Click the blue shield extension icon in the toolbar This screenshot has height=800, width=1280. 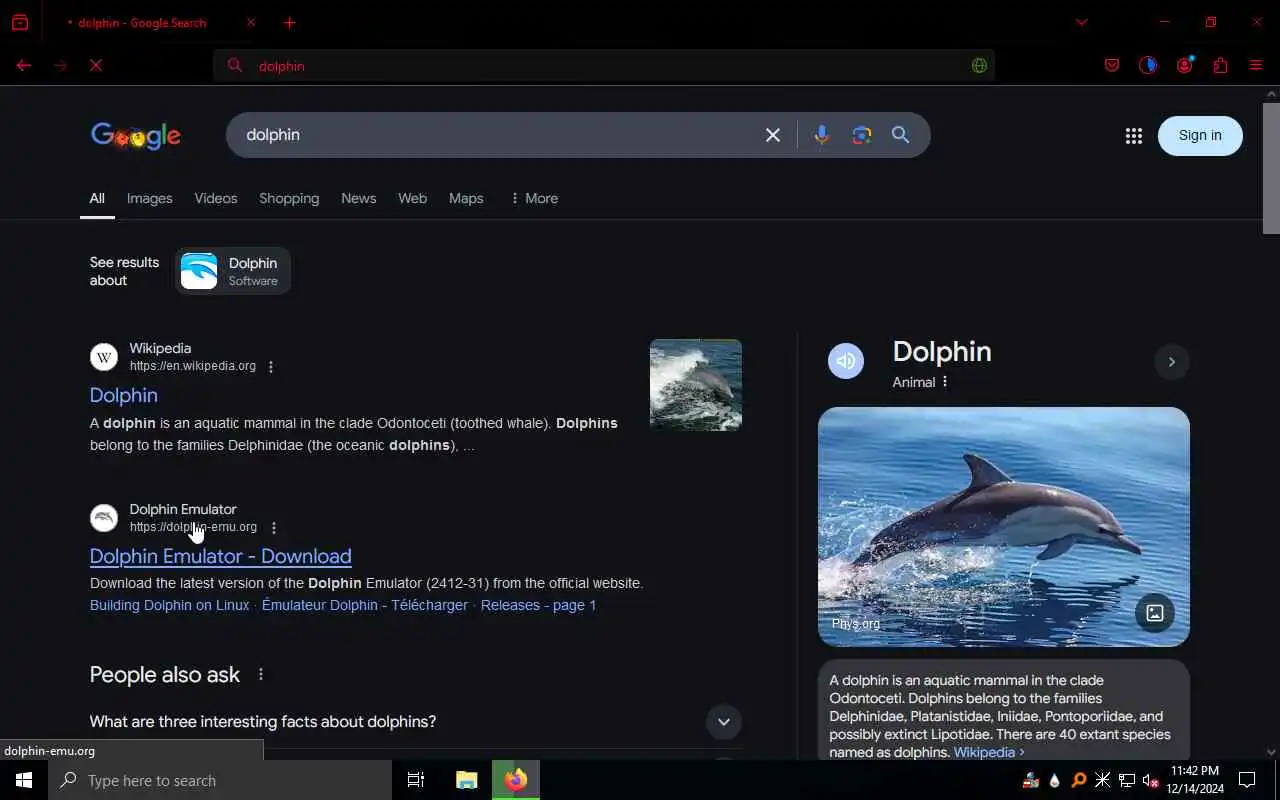click(1148, 65)
